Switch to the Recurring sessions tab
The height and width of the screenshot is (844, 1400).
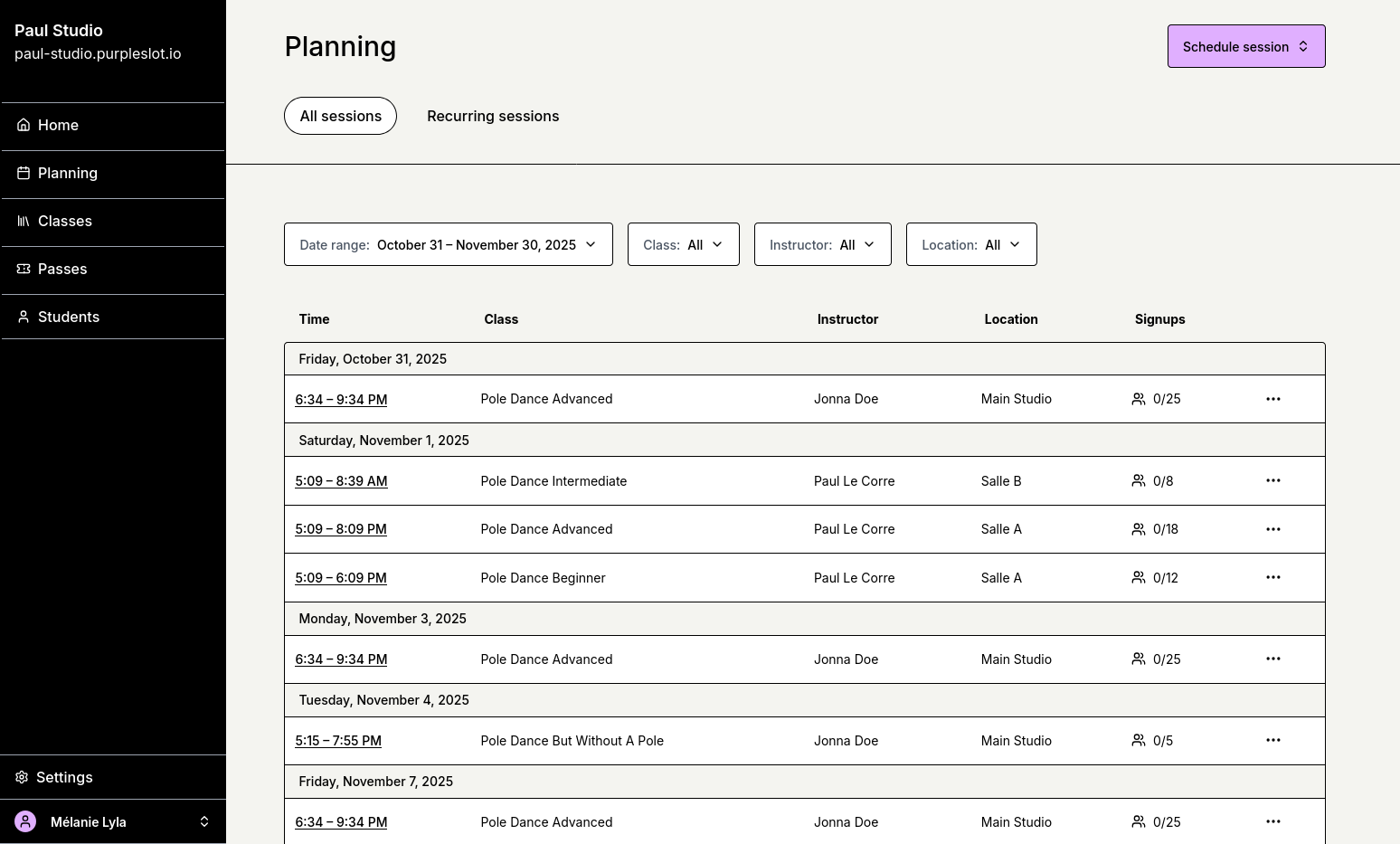[x=493, y=116]
